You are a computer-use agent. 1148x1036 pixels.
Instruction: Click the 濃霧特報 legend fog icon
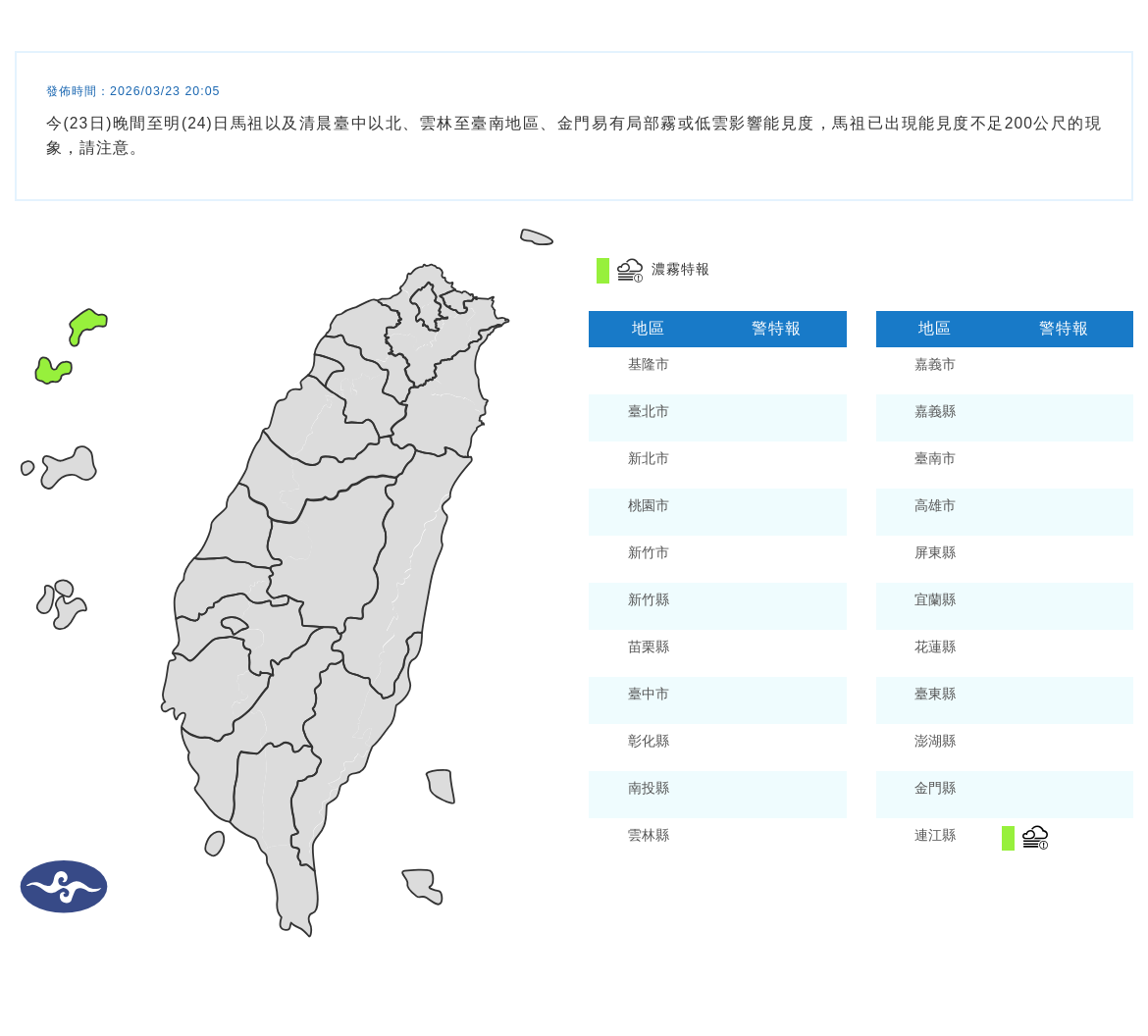pos(629,269)
